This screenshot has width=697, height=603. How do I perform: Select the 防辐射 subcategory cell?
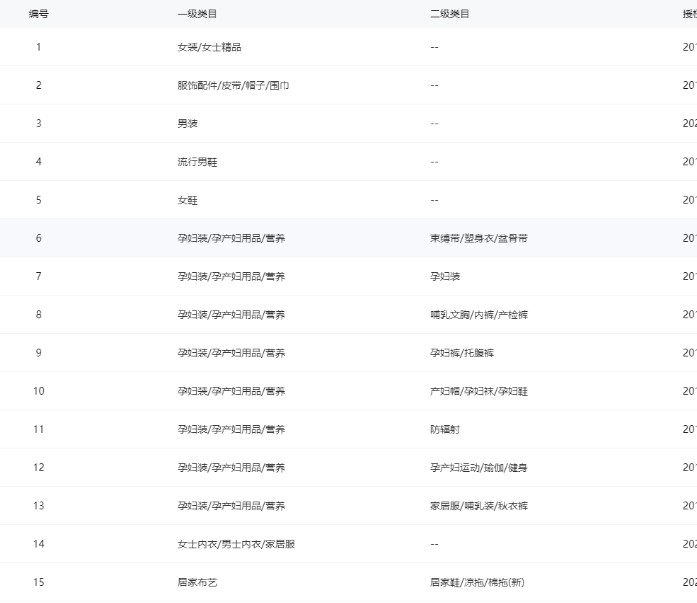tap(445, 429)
